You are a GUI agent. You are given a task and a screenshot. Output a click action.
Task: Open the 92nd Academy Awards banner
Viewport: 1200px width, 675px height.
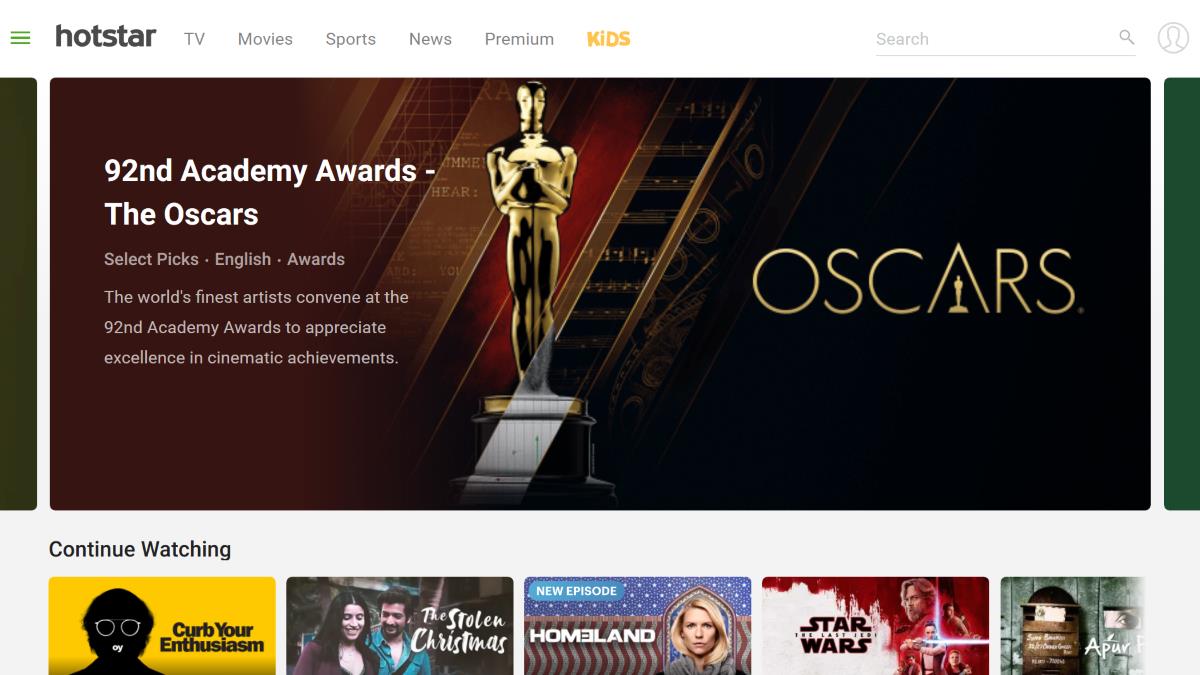click(598, 294)
